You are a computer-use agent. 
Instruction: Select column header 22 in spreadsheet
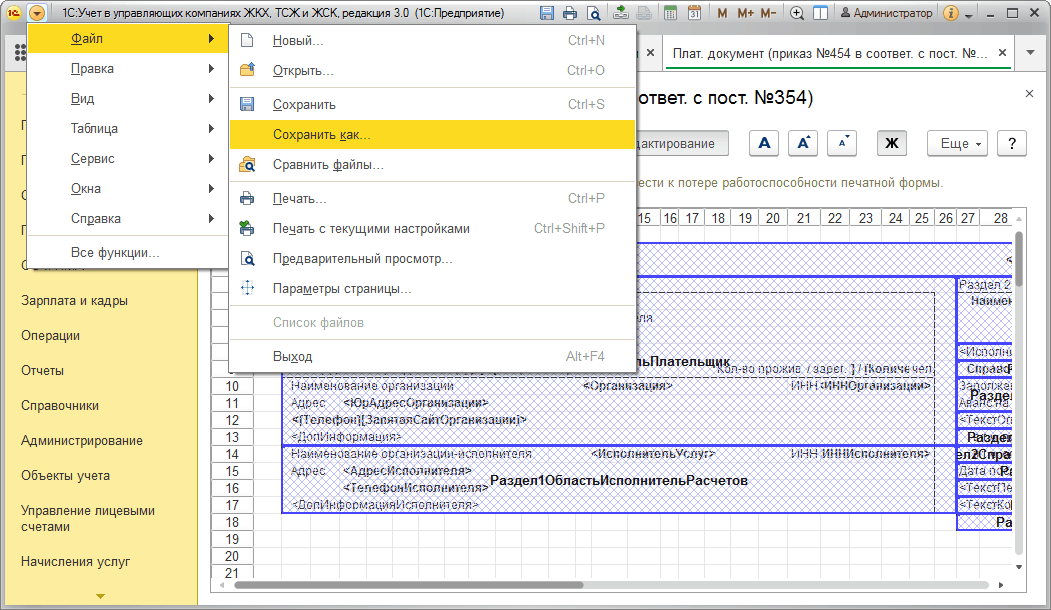click(834, 218)
